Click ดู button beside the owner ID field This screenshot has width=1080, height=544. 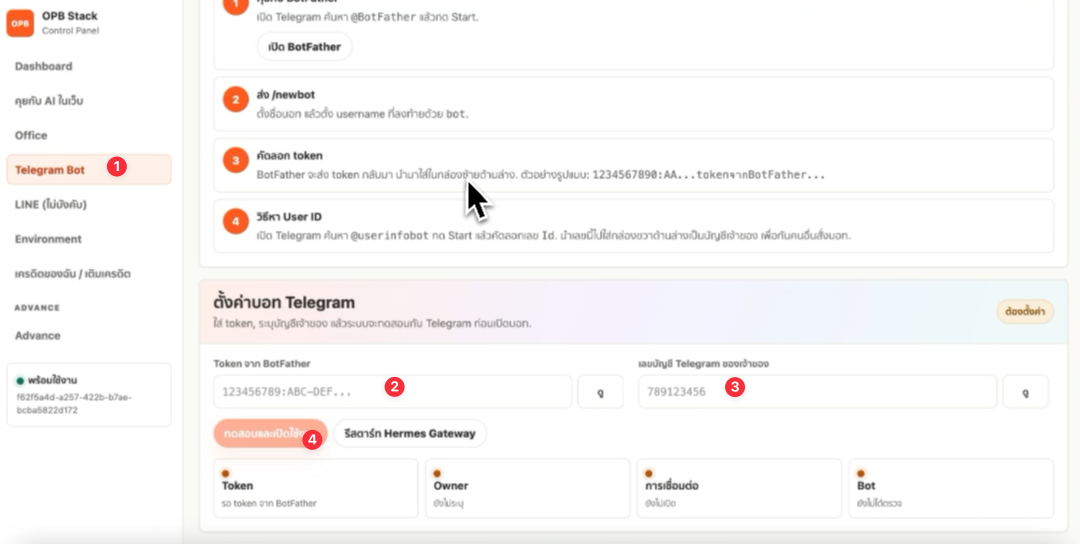[1026, 392]
